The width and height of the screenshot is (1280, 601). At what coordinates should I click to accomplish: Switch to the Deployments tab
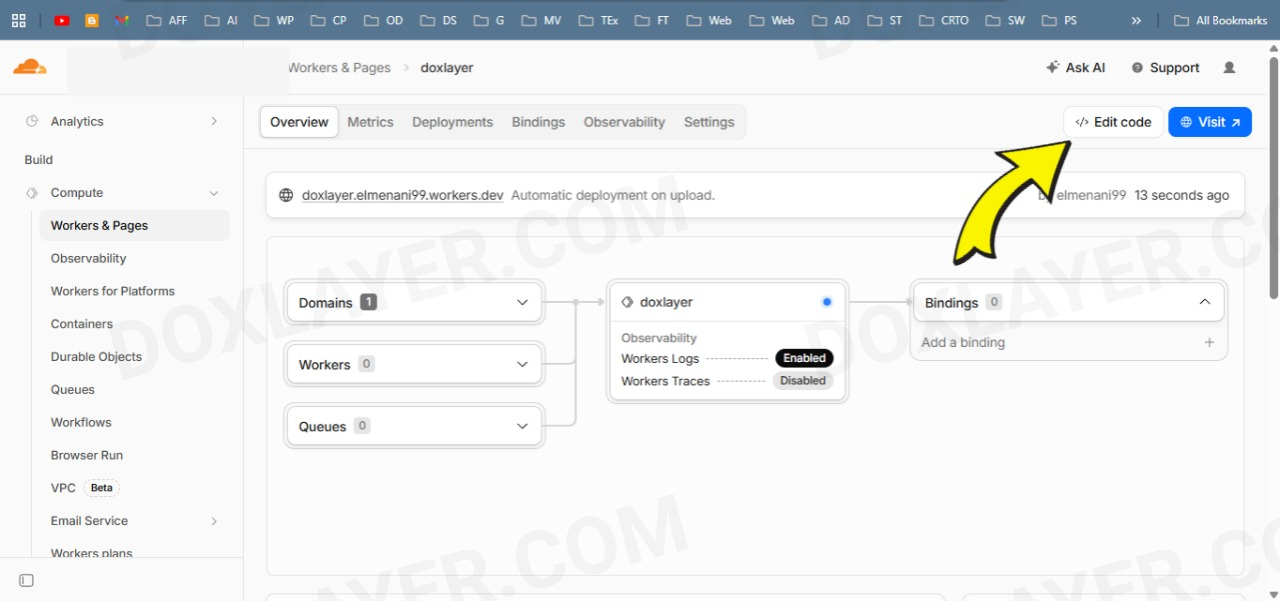tap(452, 122)
